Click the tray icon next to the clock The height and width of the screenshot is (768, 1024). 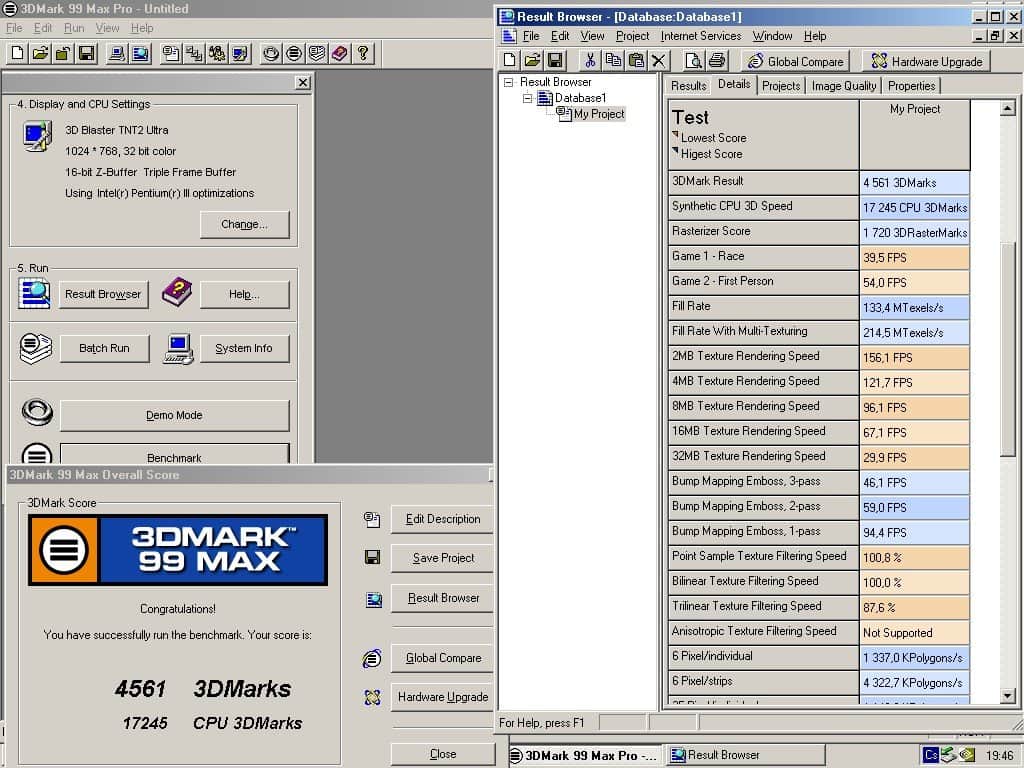967,755
